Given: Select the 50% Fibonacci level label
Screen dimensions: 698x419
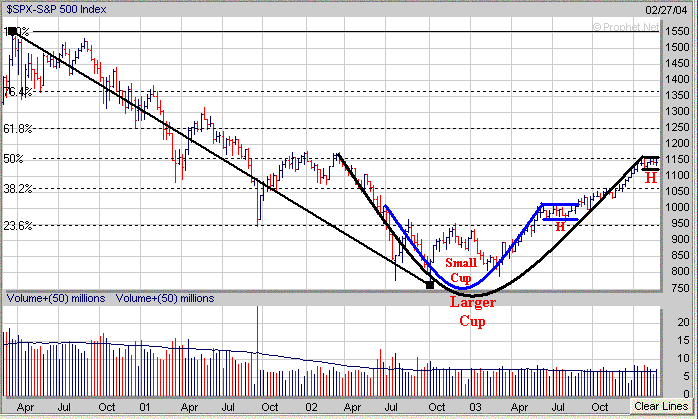Looking at the screenshot, I should point(13,159).
